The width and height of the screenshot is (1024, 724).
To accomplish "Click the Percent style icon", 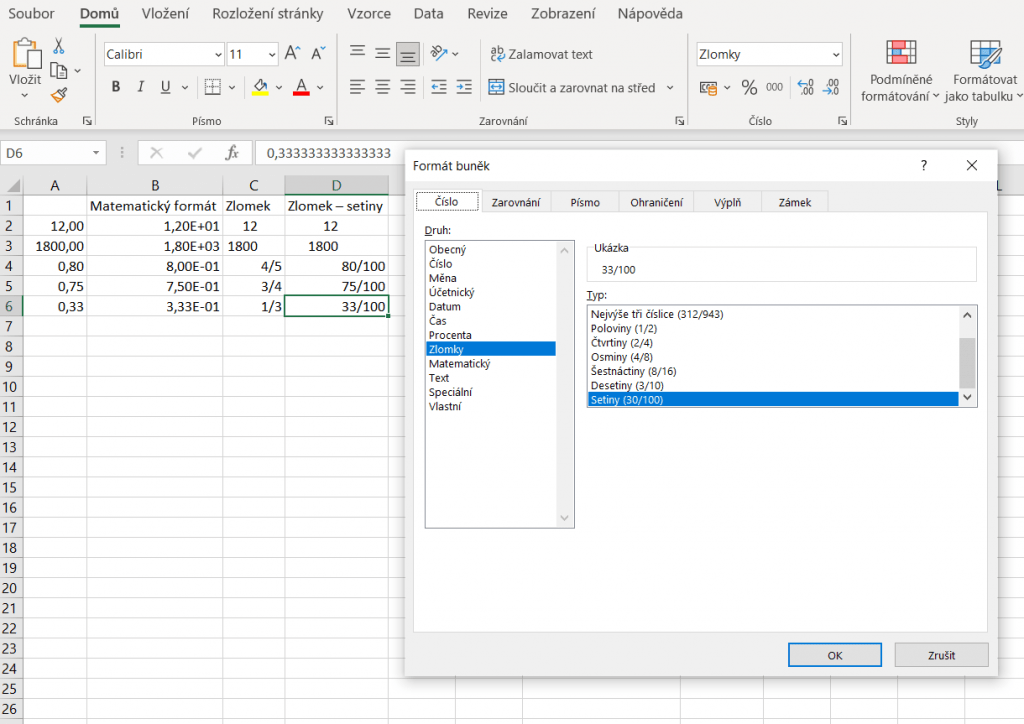I will [x=749, y=87].
